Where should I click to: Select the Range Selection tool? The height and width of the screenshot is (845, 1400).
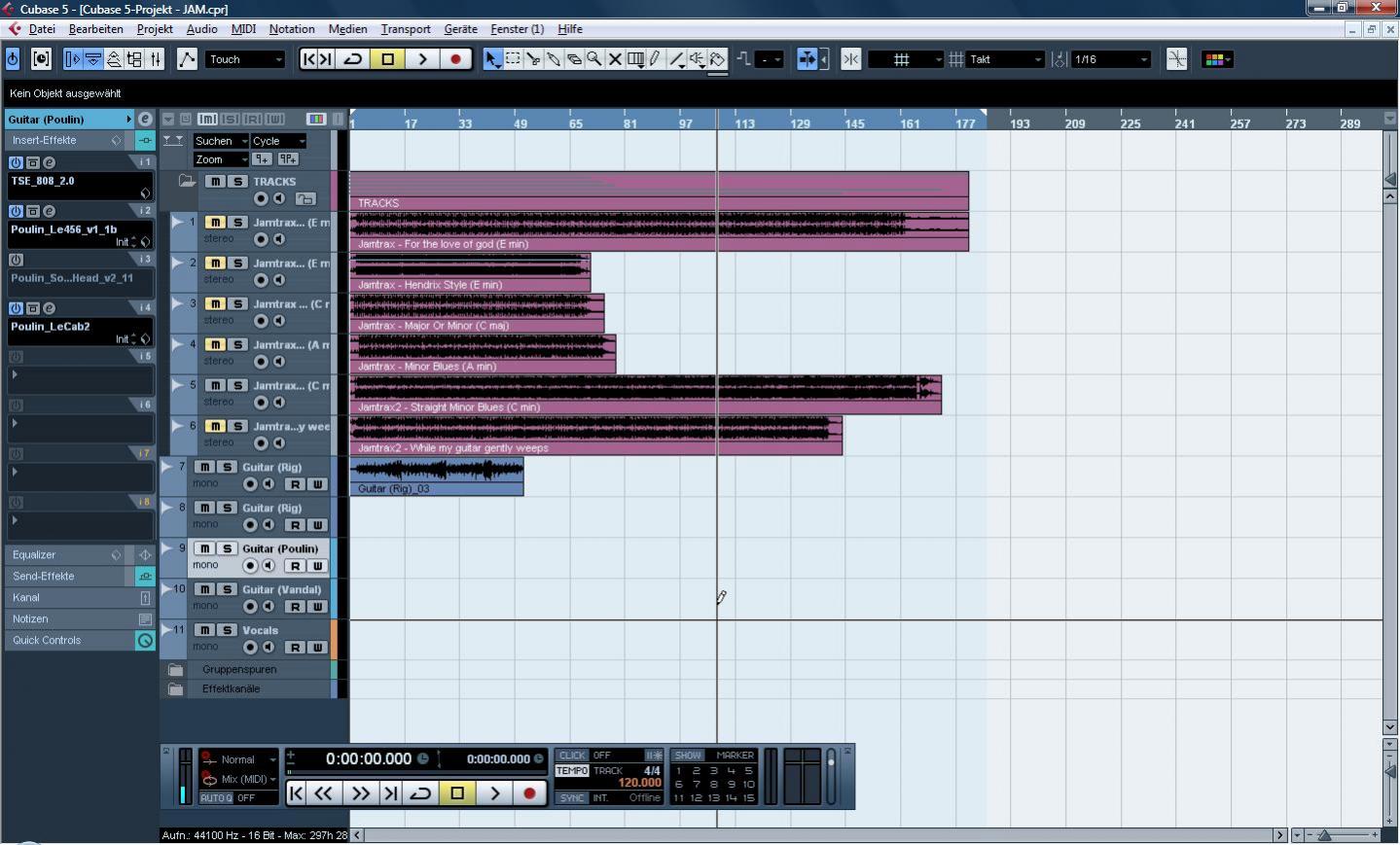tap(513, 59)
